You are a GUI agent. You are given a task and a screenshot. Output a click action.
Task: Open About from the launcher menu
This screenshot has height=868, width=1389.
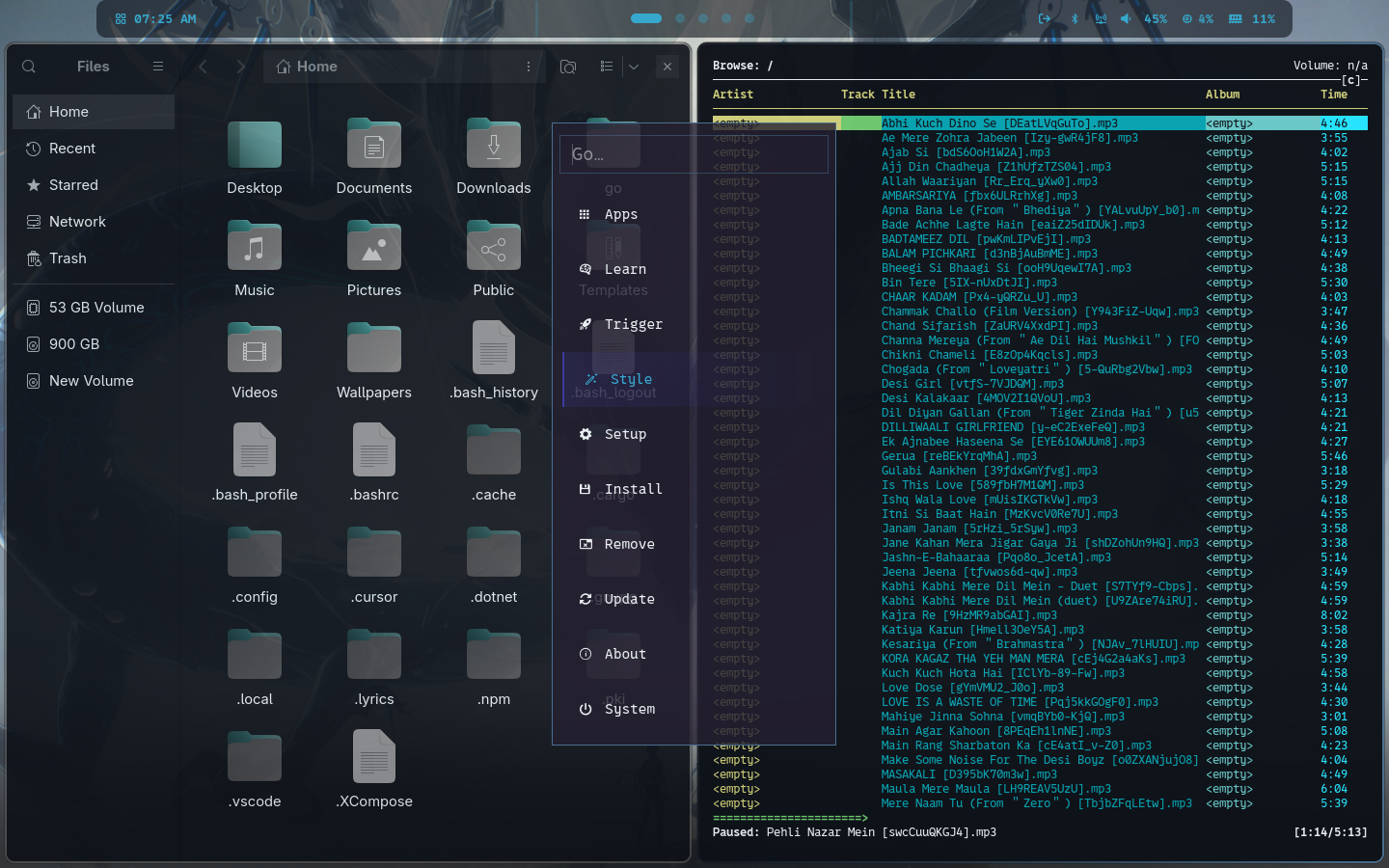pos(624,654)
